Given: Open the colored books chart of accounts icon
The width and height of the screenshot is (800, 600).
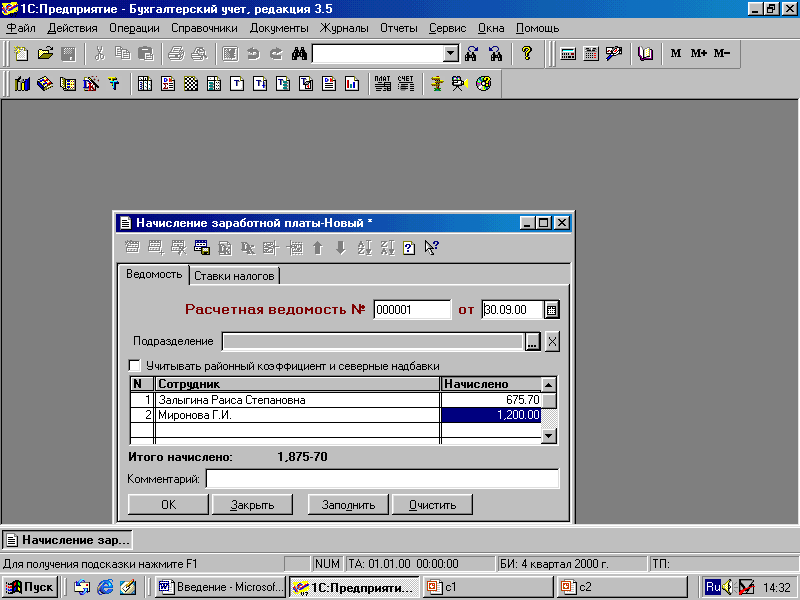Looking at the screenshot, I should [x=45, y=84].
